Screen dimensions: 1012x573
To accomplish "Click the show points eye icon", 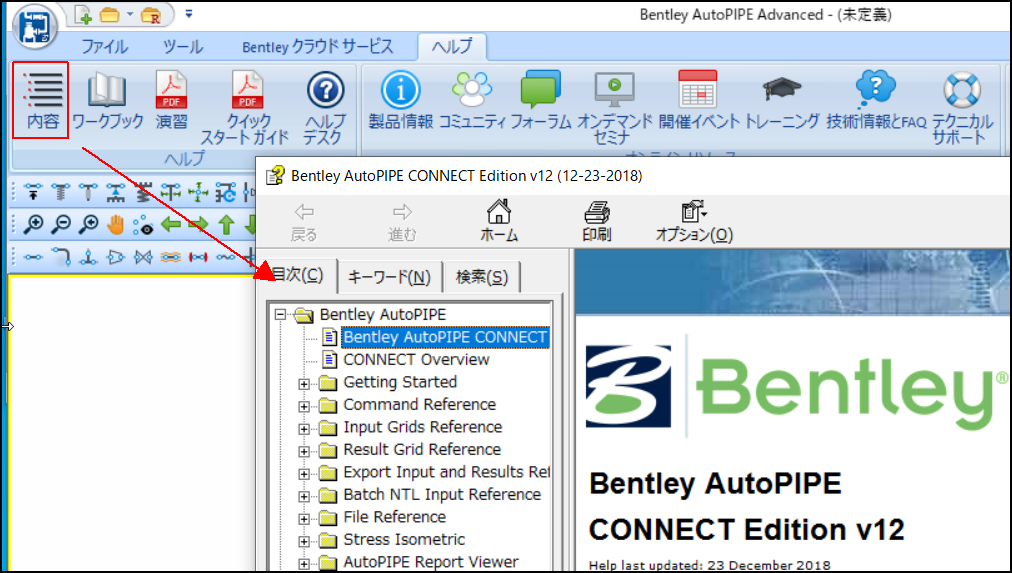I will (143, 225).
